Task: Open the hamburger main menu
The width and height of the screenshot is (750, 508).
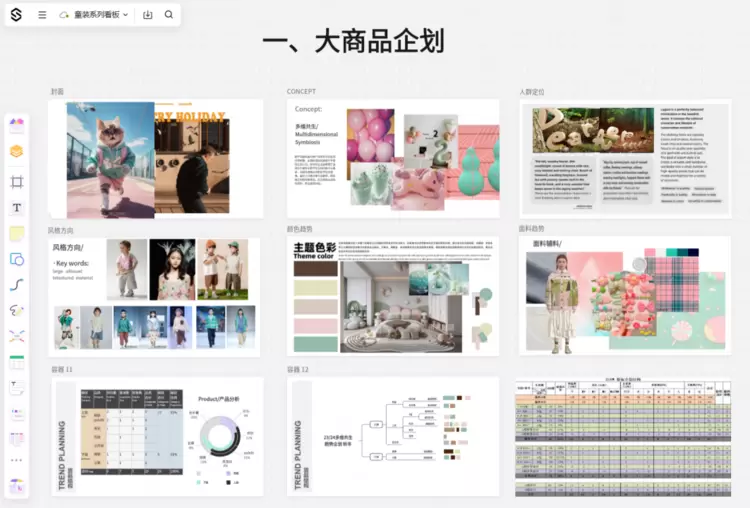Action: [42, 15]
